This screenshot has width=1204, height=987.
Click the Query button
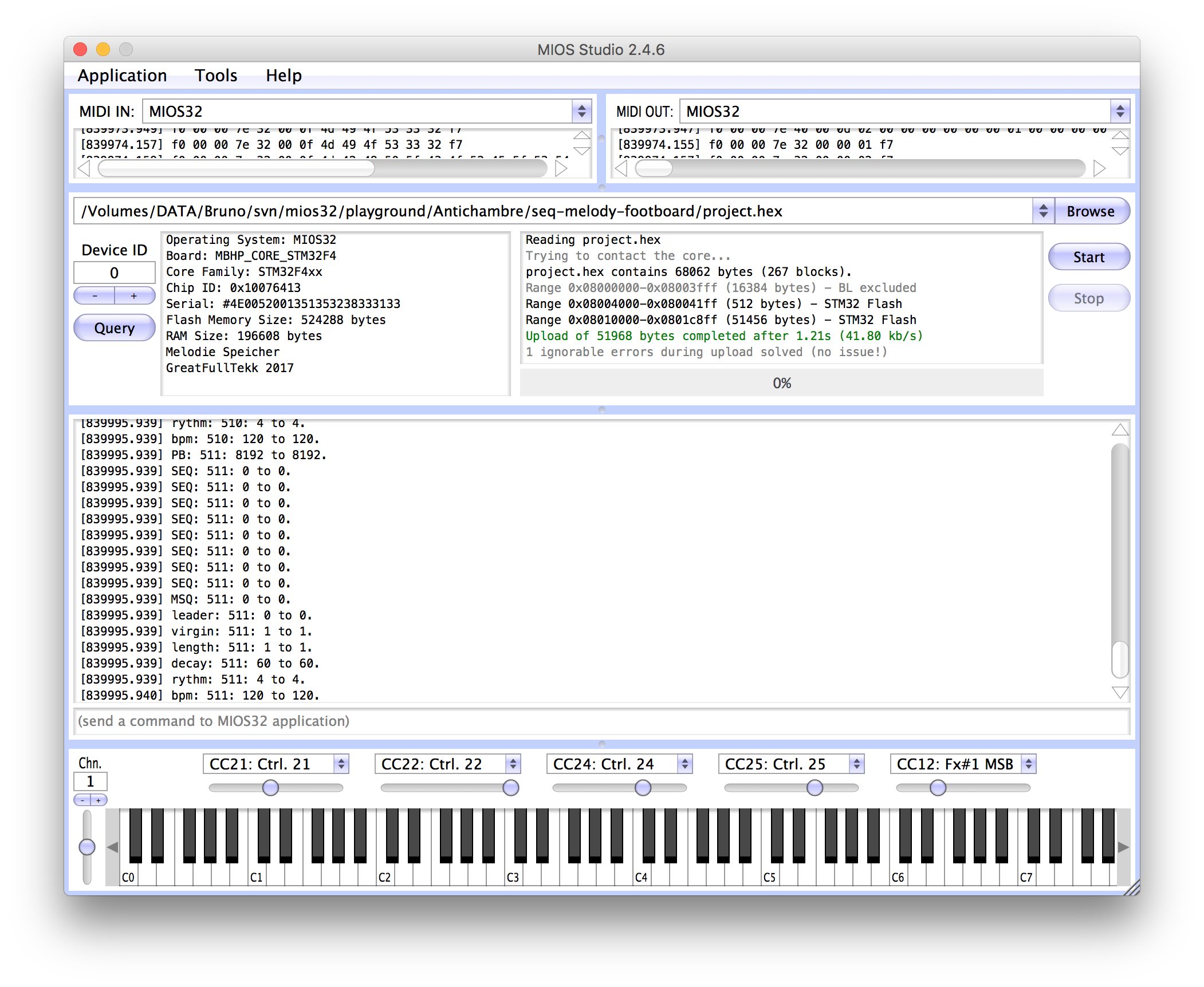pyautogui.click(x=115, y=328)
